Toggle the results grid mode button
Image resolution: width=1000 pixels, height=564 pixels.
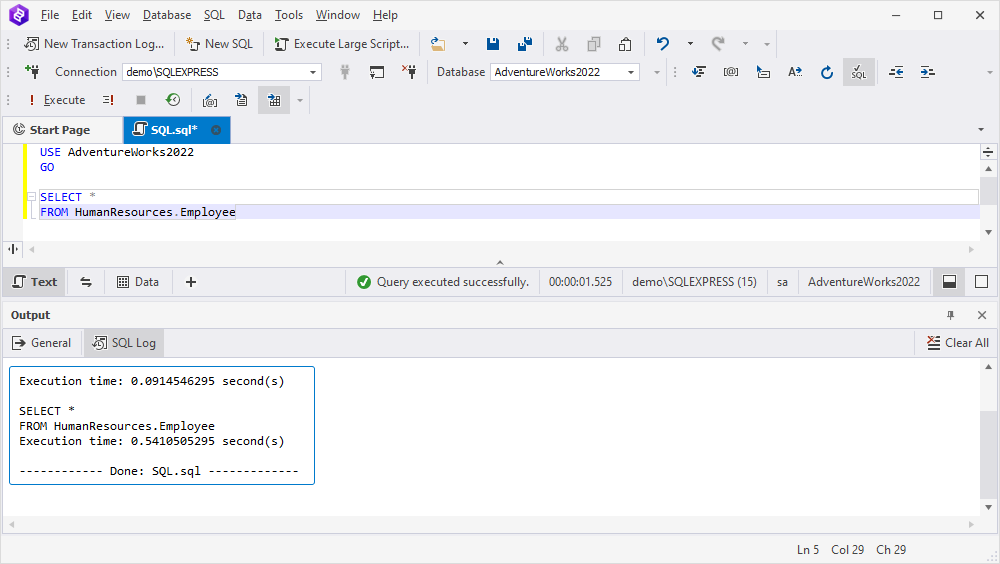tap(274, 100)
